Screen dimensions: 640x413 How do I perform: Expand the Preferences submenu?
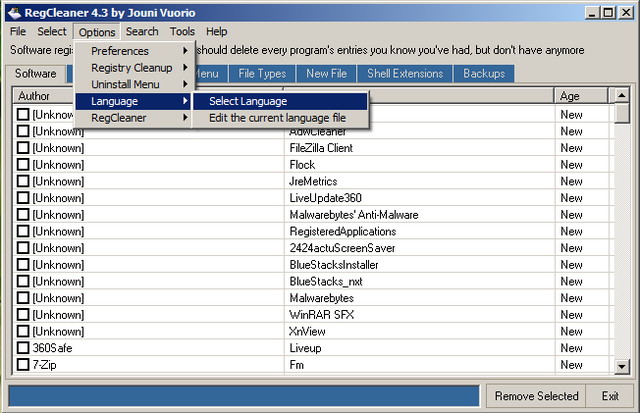tap(133, 51)
